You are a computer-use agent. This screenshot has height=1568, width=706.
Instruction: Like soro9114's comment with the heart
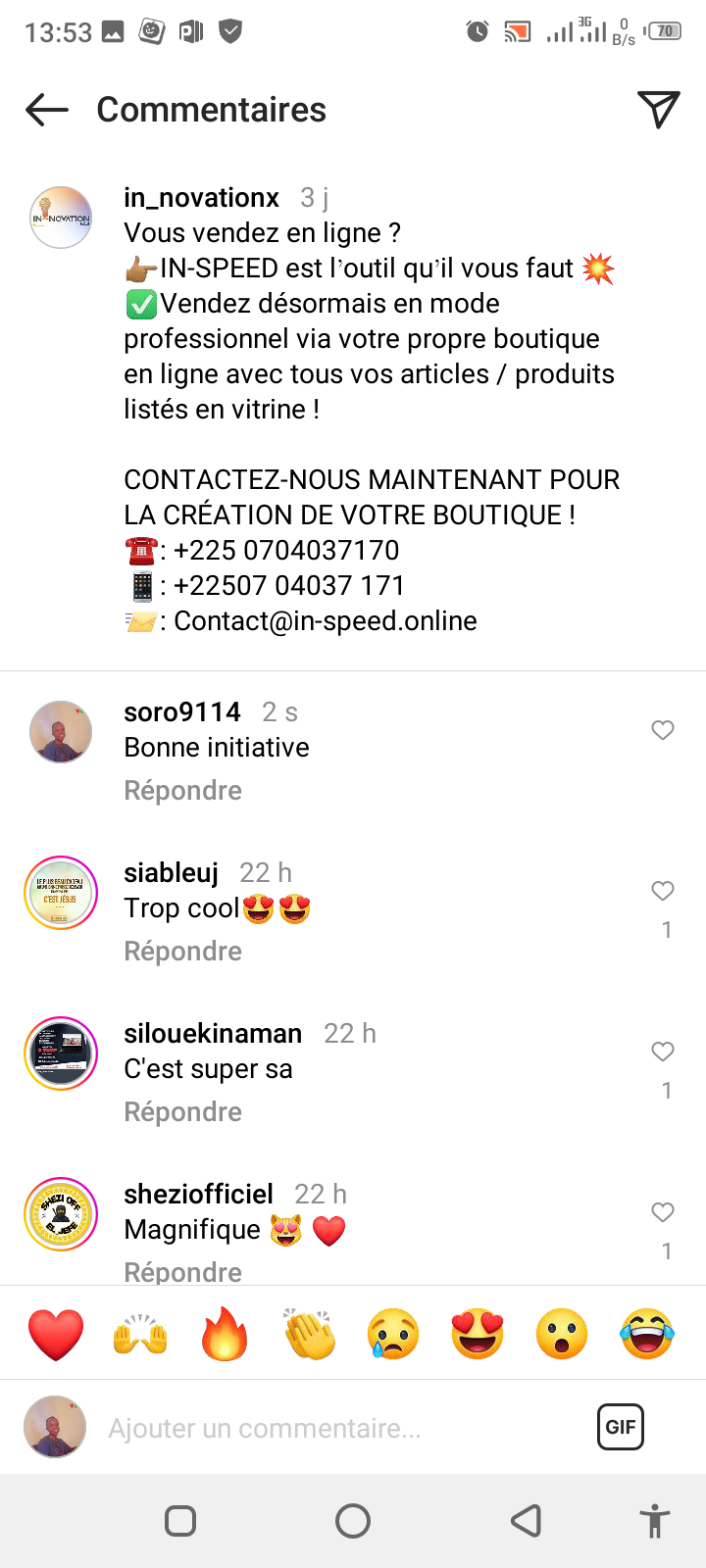coord(663,730)
